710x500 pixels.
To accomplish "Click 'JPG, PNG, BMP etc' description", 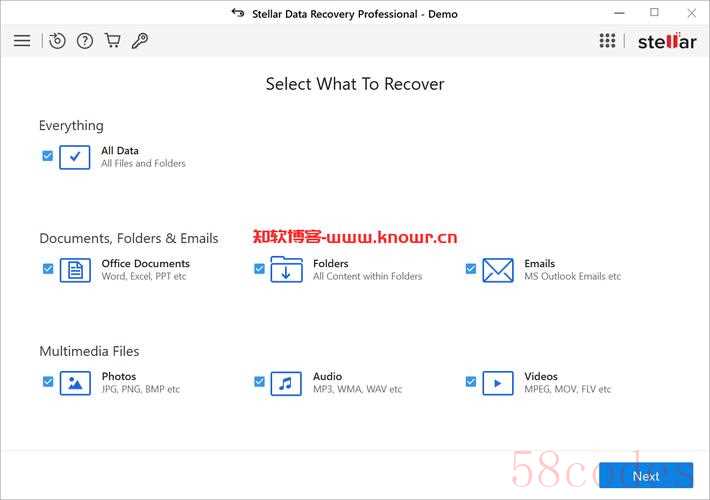I will (140, 389).
